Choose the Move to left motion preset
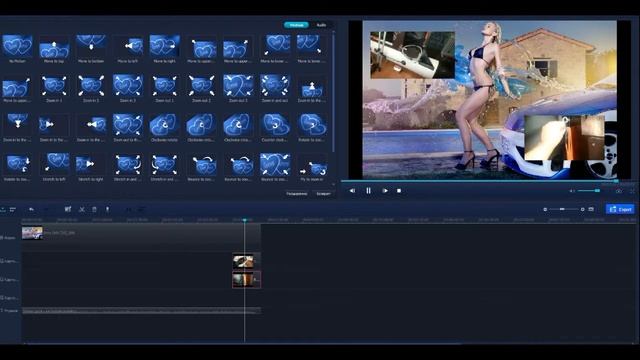640x360 pixels. (x=128, y=46)
